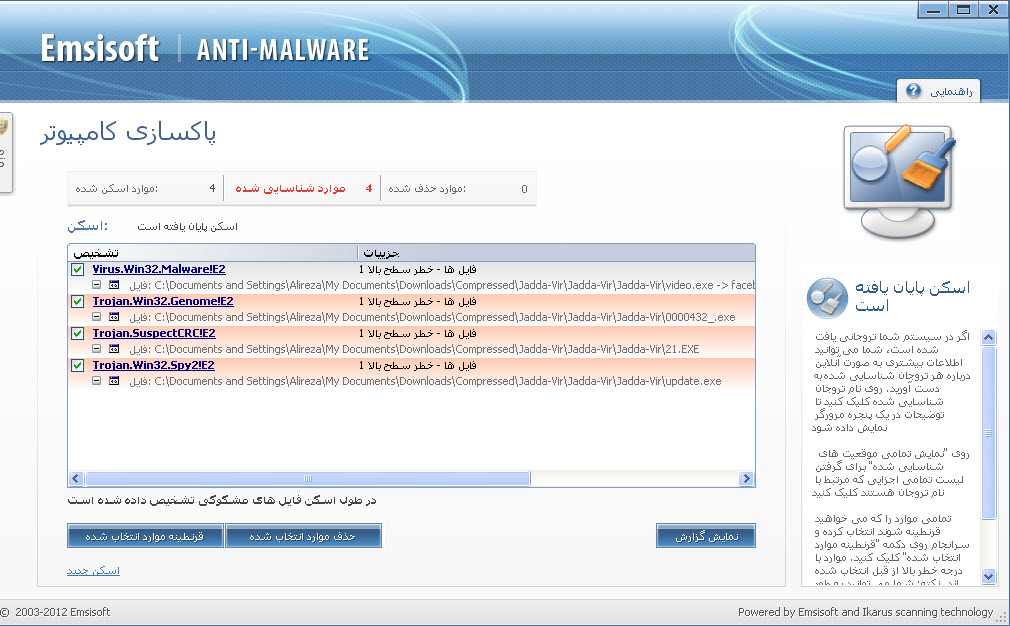Viewport: 1010px width, 626px height.
Task: Click the shield icon on left side tab
Action: [3, 128]
